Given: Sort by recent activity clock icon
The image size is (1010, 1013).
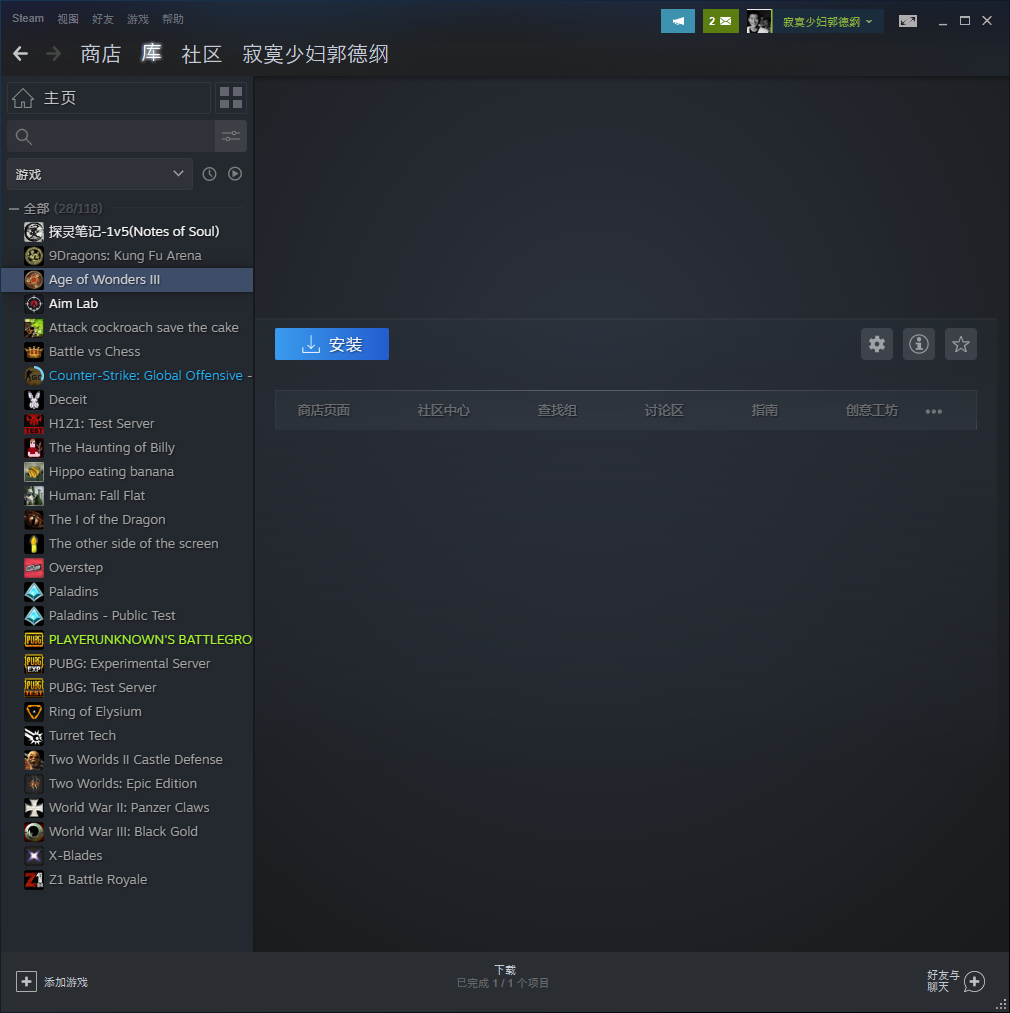Looking at the screenshot, I should [209, 174].
